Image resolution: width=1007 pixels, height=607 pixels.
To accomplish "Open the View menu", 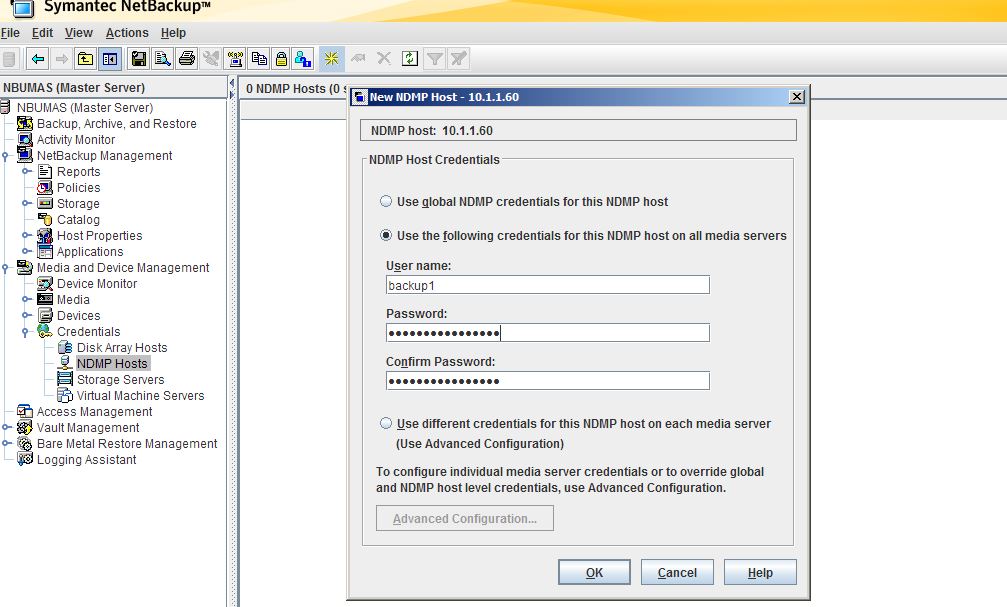I will coord(78,32).
